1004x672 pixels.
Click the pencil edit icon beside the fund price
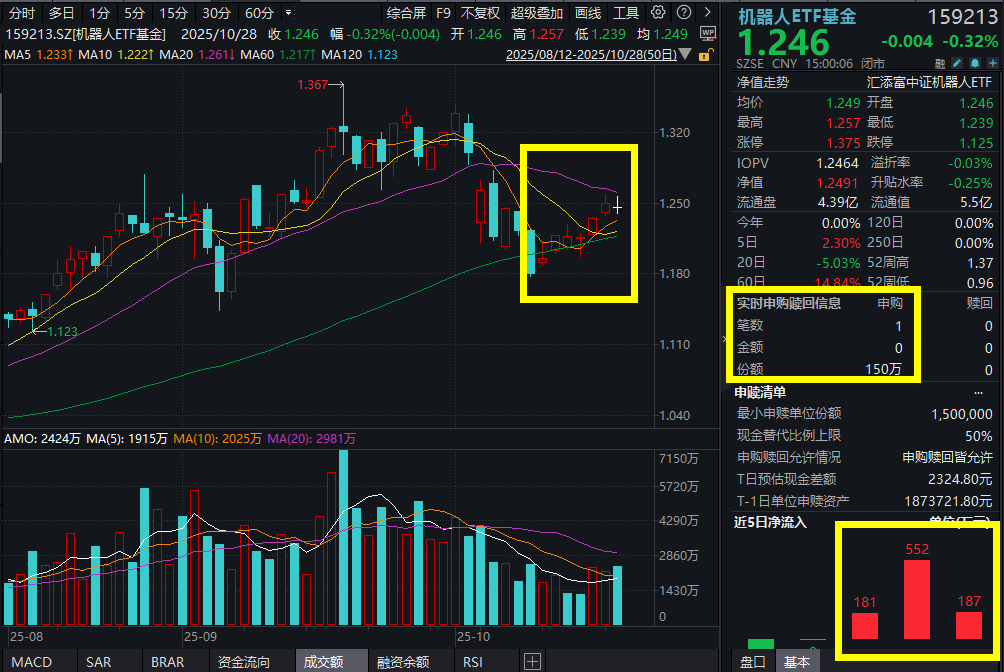pos(955,62)
